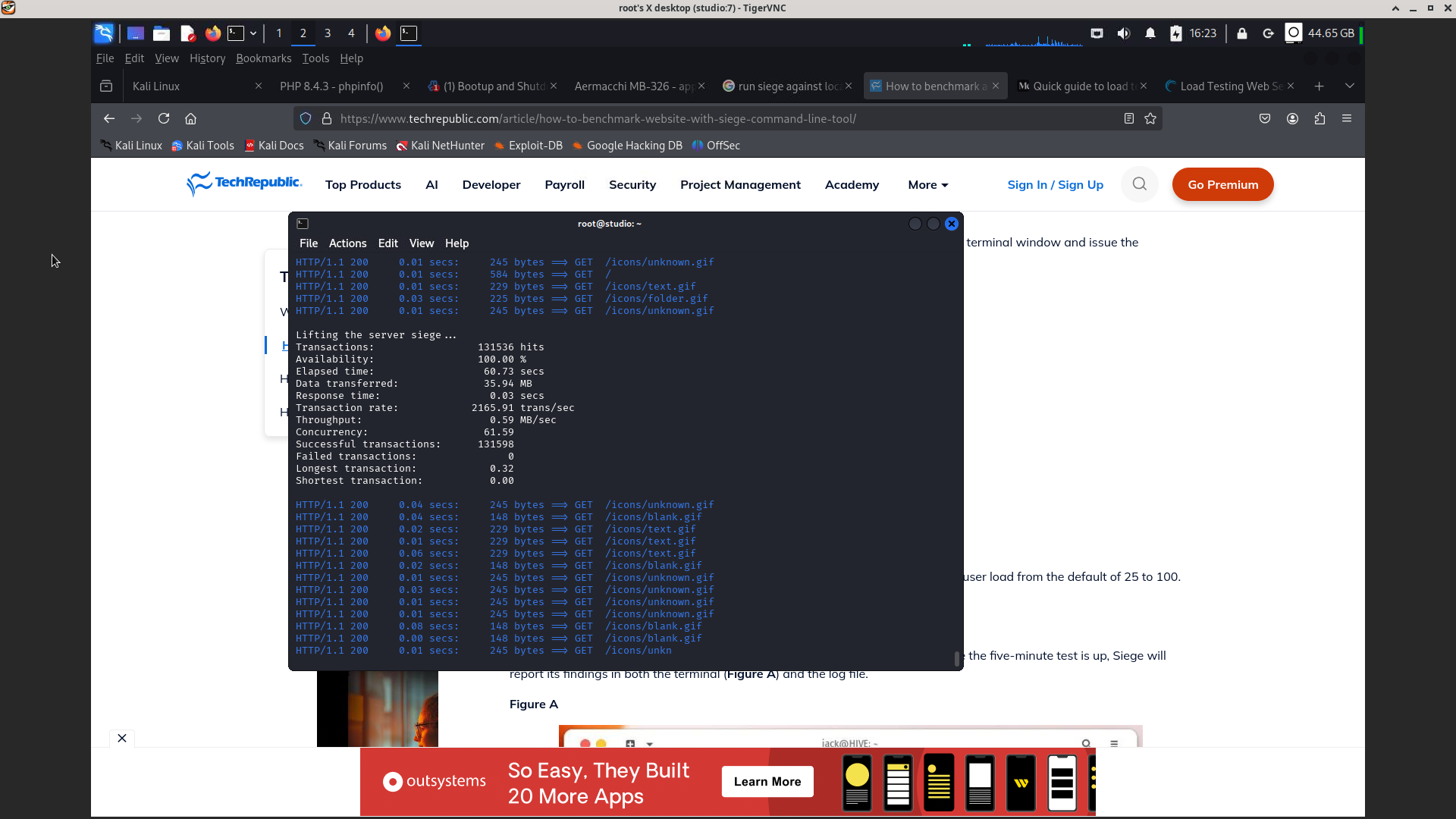Click the power manager tray icon
The image size is (1456, 819).
coord(1176,33)
